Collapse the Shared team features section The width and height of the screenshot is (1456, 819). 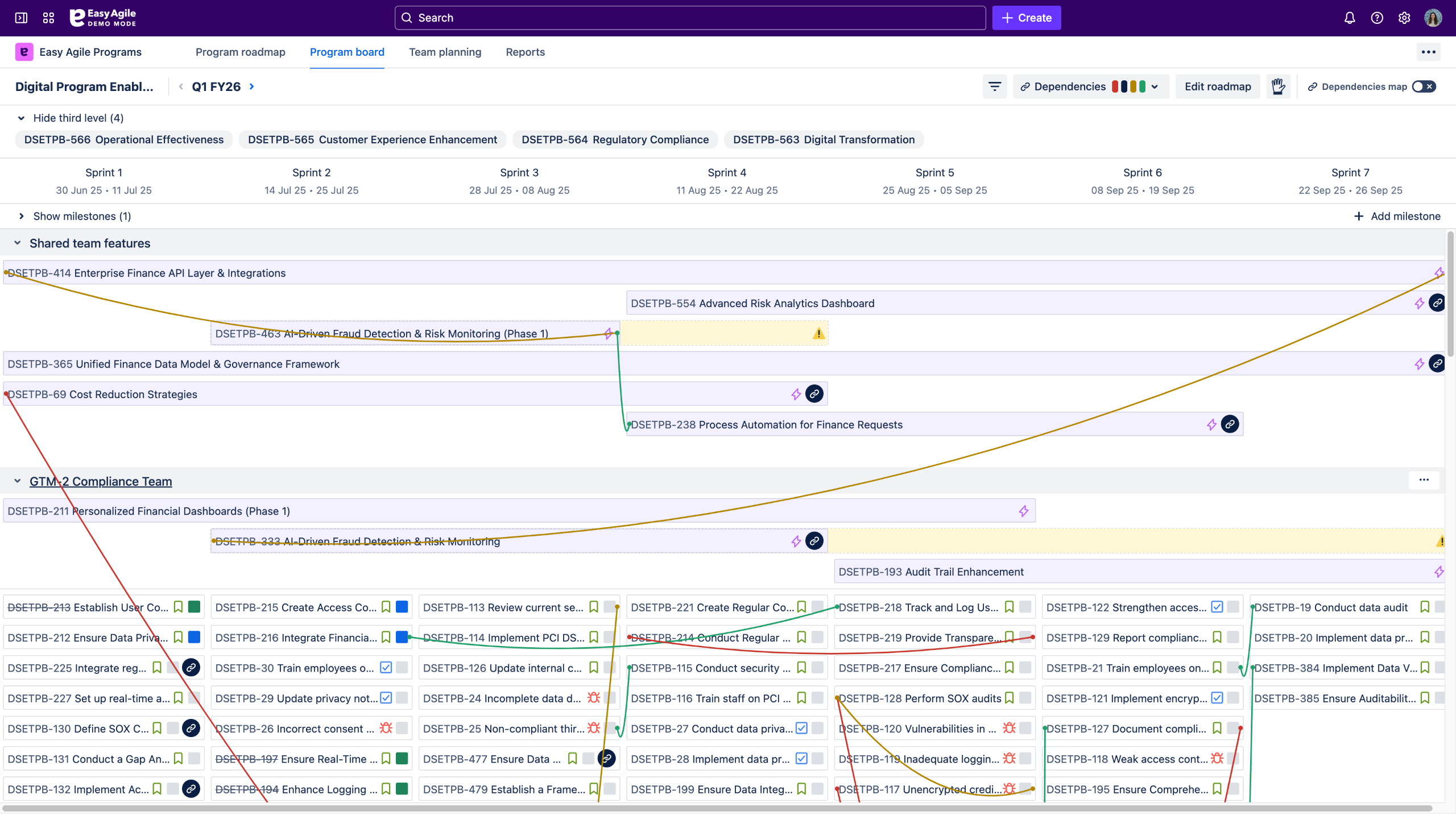pyautogui.click(x=18, y=243)
